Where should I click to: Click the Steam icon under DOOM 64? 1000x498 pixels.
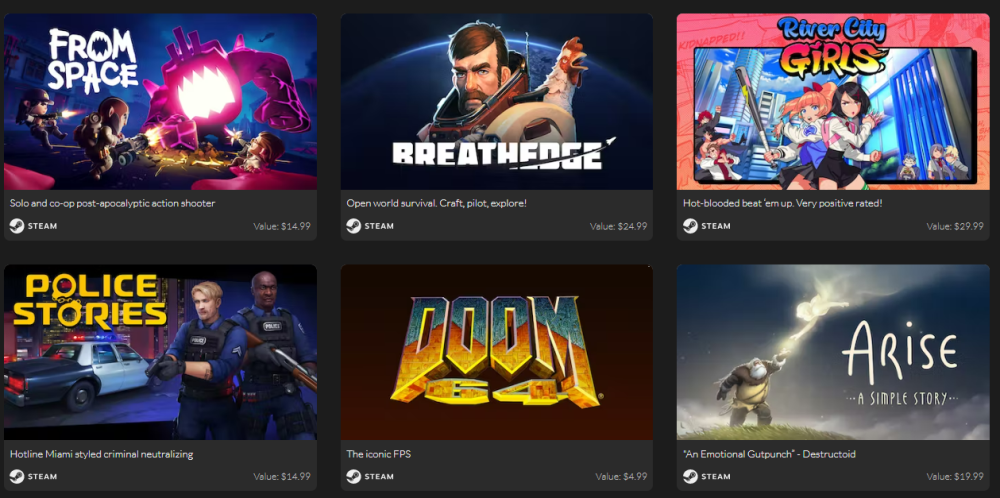tap(353, 476)
